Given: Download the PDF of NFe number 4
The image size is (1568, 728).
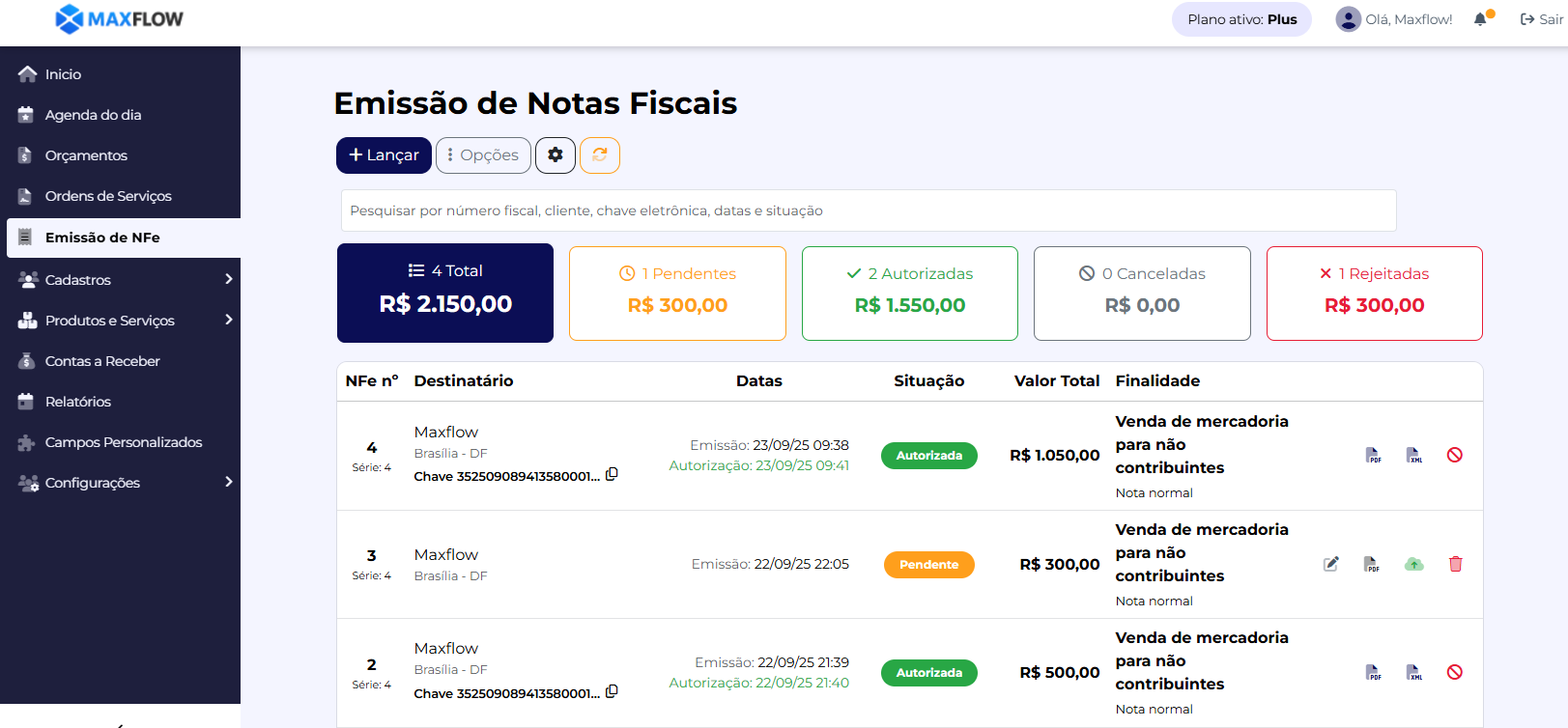Looking at the screenshot, I should (1373, 455).
